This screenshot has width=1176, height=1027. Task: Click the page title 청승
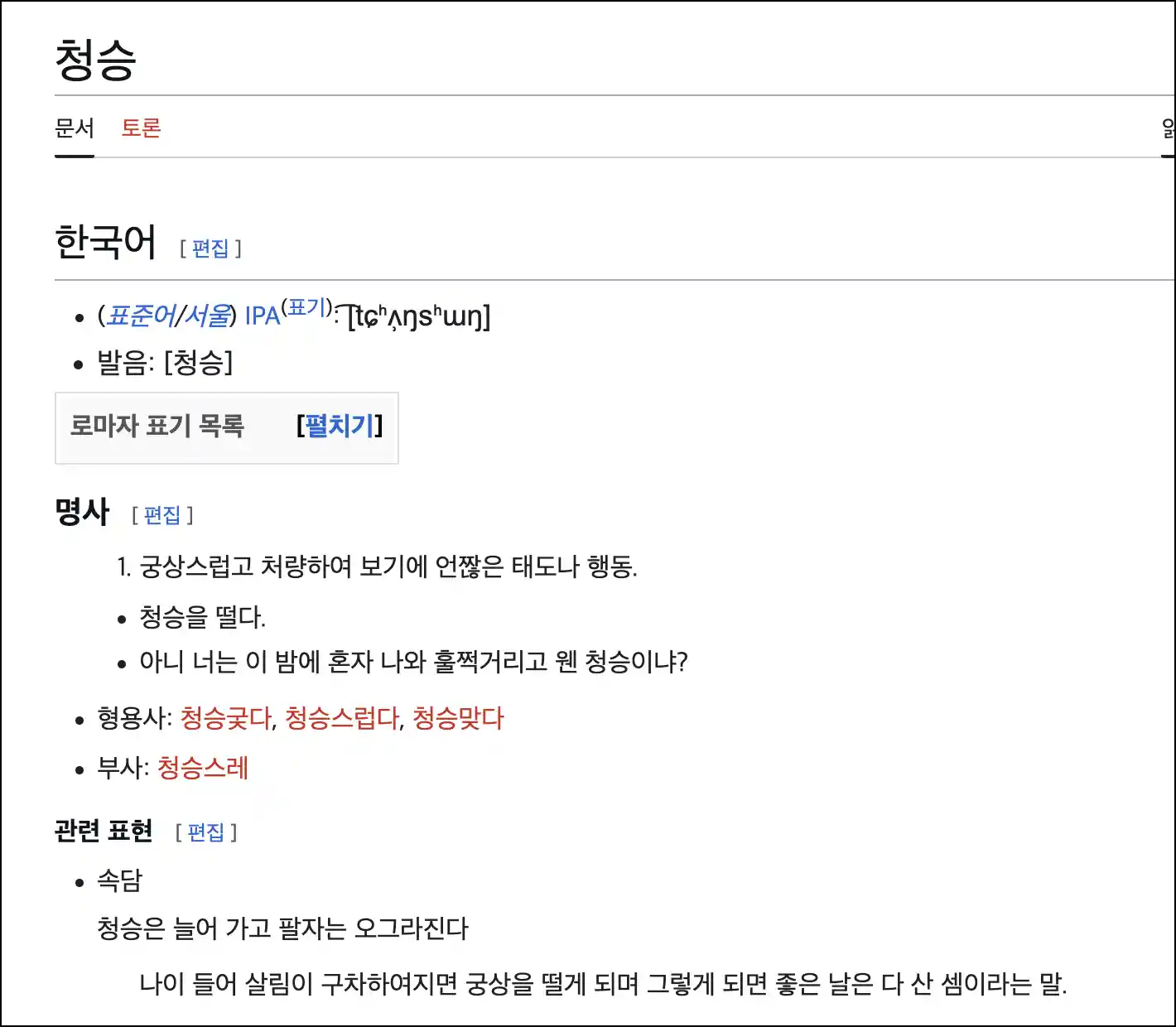click(95, 60)
